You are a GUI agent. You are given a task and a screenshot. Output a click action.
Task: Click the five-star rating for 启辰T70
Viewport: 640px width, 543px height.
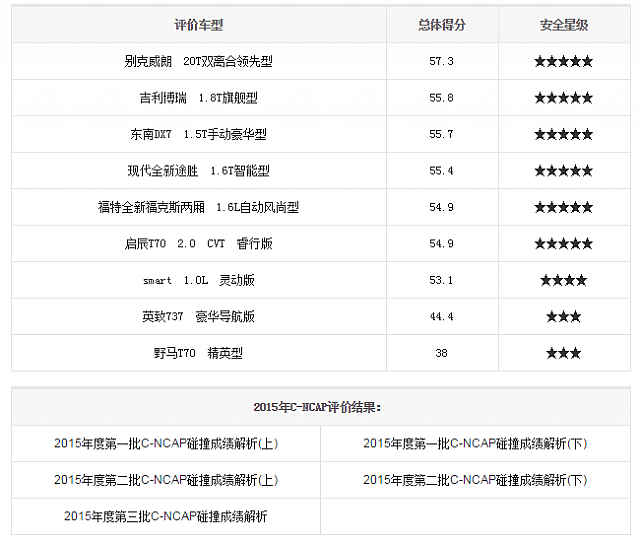(x=564, y=244)
